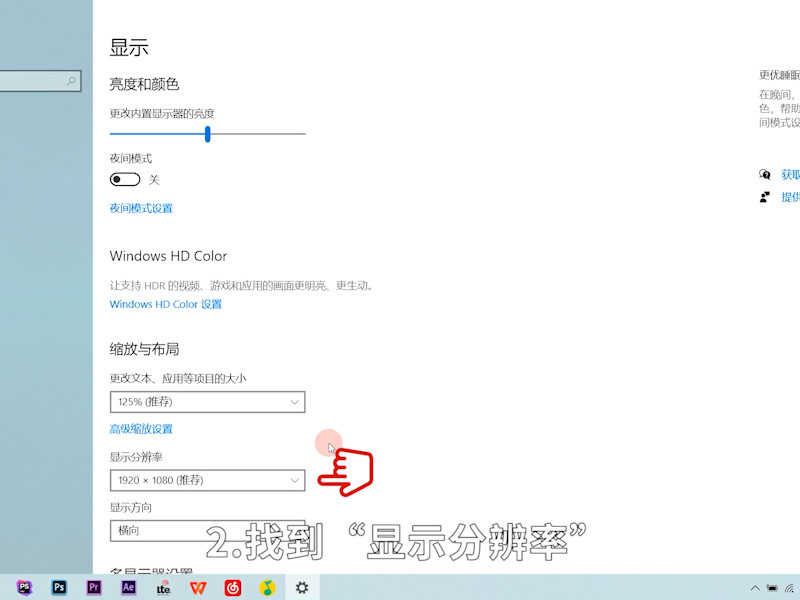Expand the system tray hidden icons chevron
The image size is (800, 600).
(755, 588)
